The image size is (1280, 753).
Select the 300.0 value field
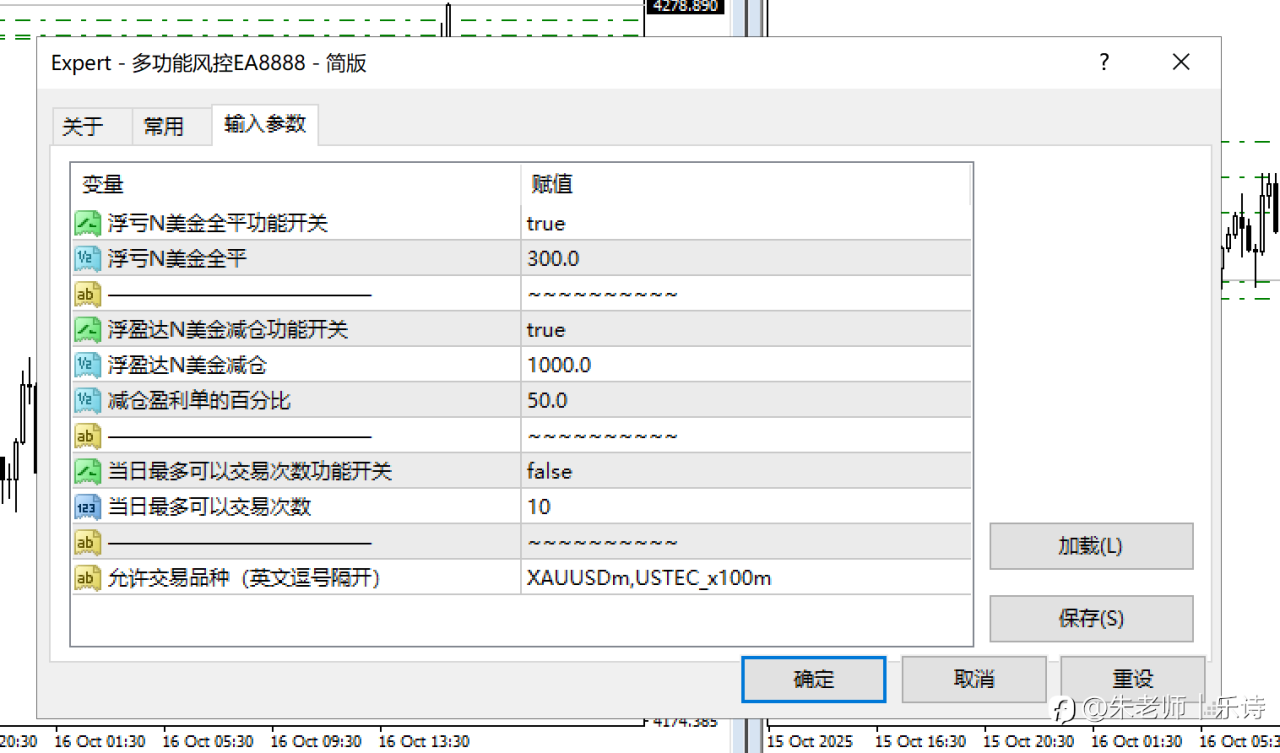(746, 259)
